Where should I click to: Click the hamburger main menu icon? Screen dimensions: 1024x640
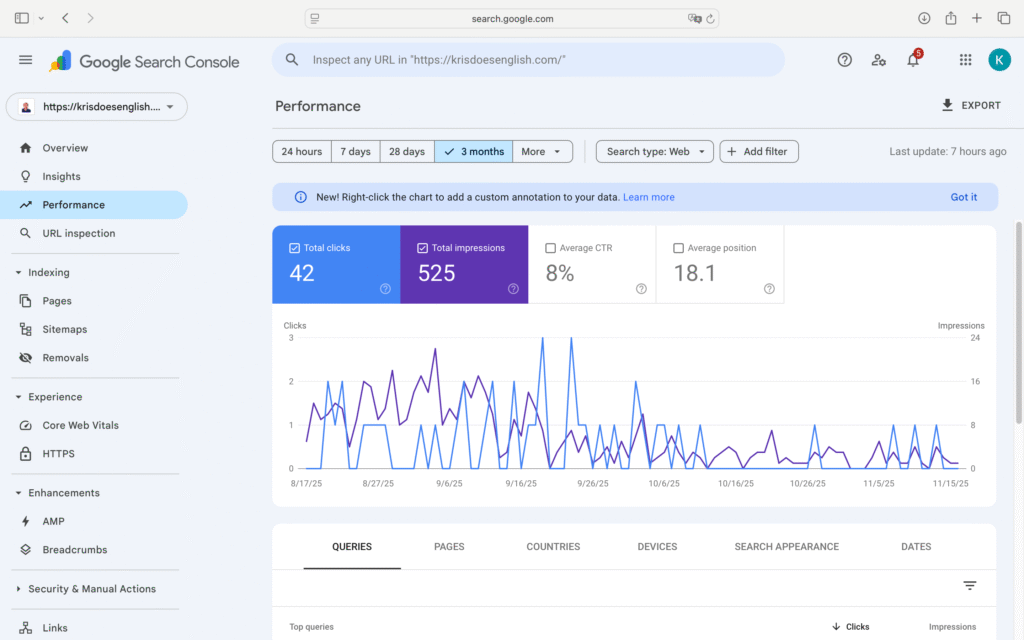pos(26,60)
